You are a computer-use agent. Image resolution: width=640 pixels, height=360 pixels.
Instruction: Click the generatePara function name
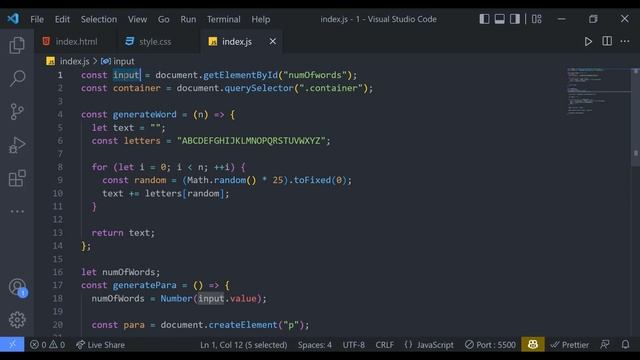(144, 285)
